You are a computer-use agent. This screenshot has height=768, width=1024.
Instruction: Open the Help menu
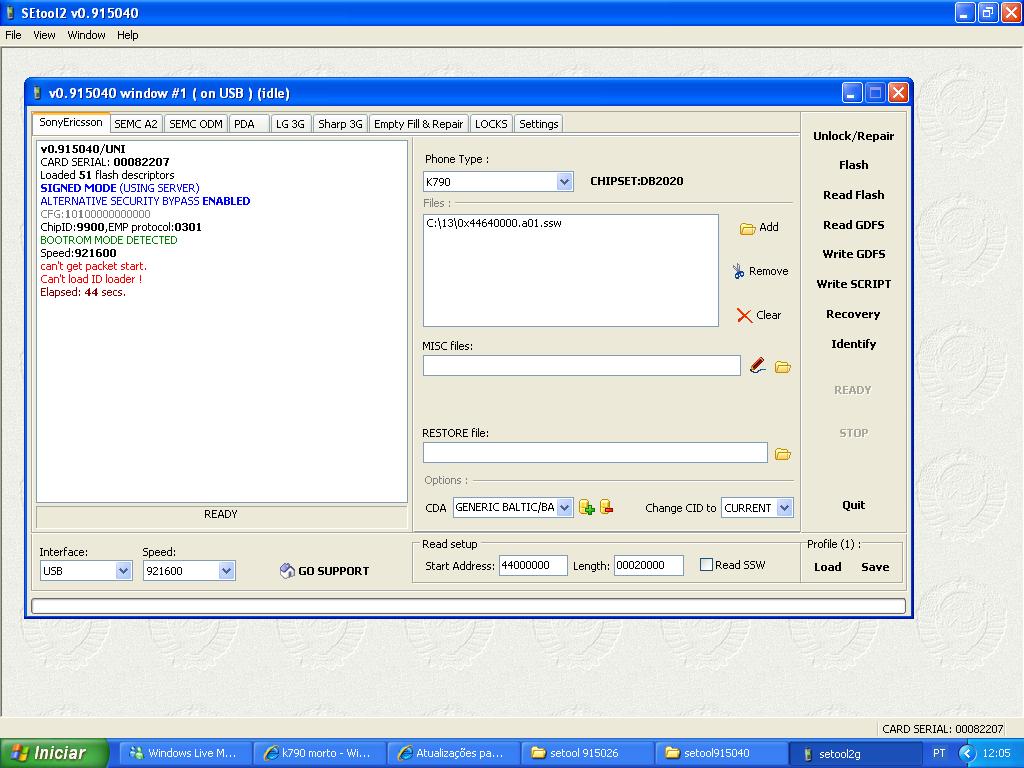127,35
